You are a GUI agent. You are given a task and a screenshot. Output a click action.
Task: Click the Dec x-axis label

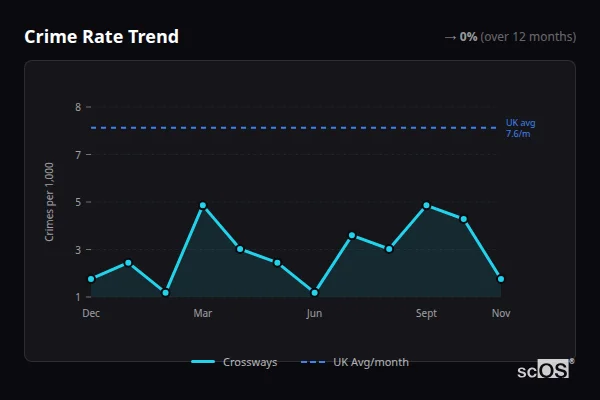pyautogui.click(x=91, y=313)
